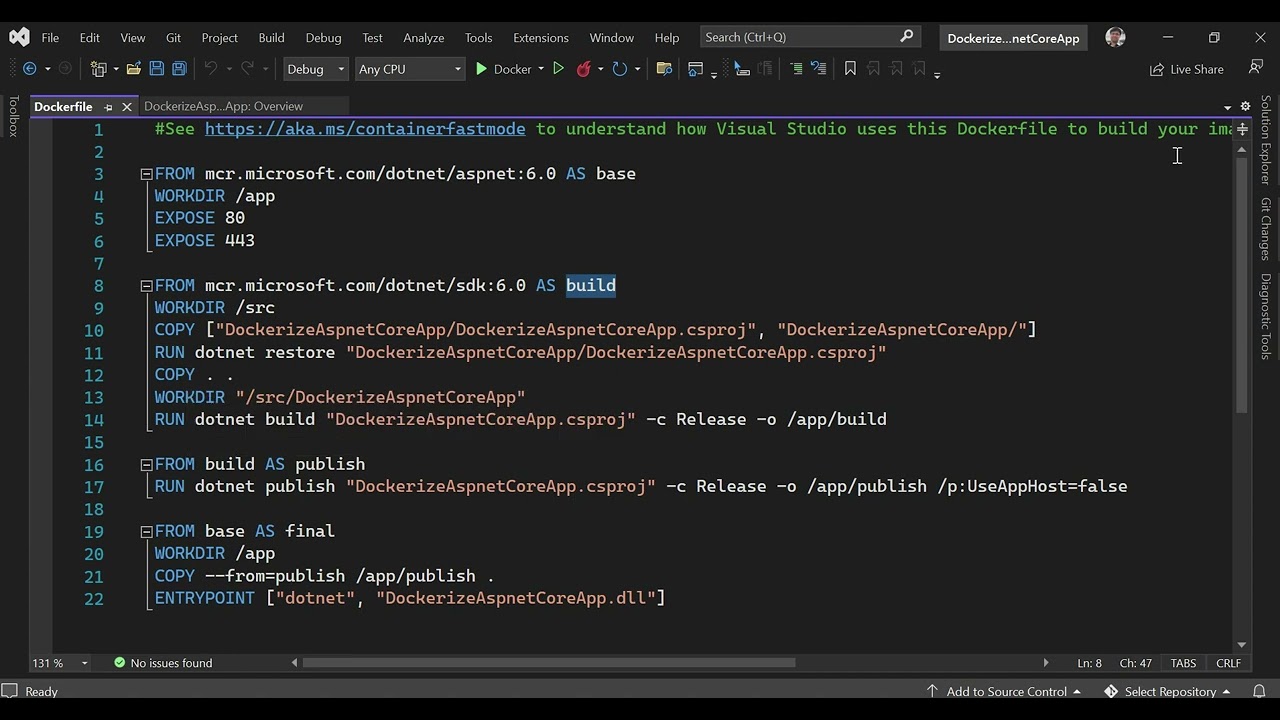Open the Git menu
The height and width of the screenshot is (720, 1280).
(173, 37)
